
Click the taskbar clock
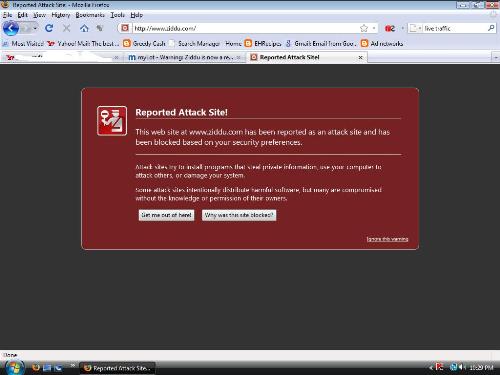pyautogui.click(x=481, y=367)
